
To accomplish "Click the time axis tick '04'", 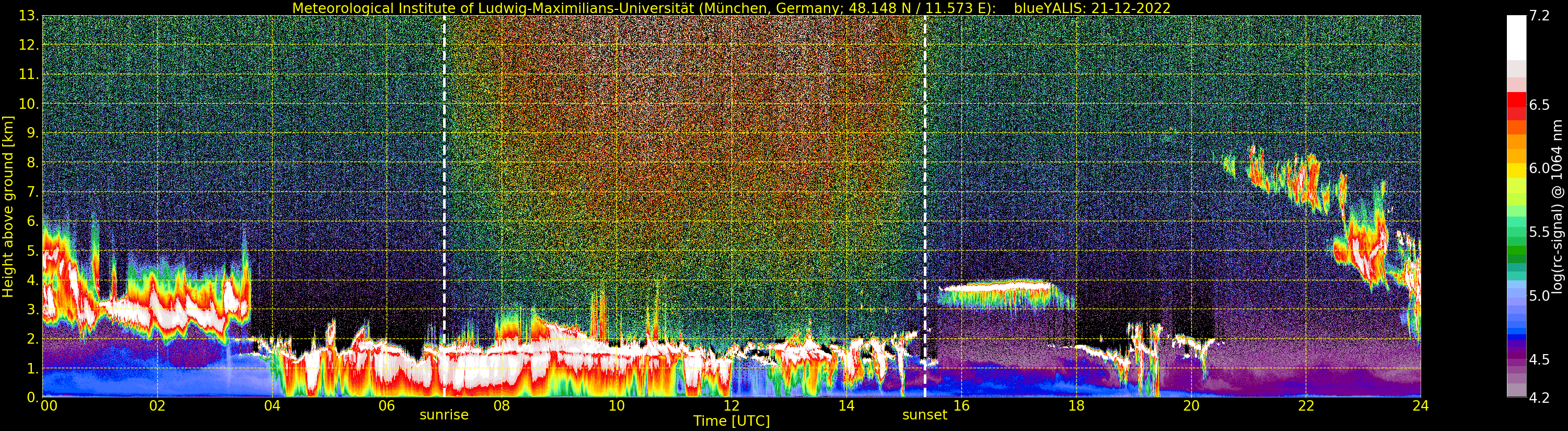I will pos(272,405).
